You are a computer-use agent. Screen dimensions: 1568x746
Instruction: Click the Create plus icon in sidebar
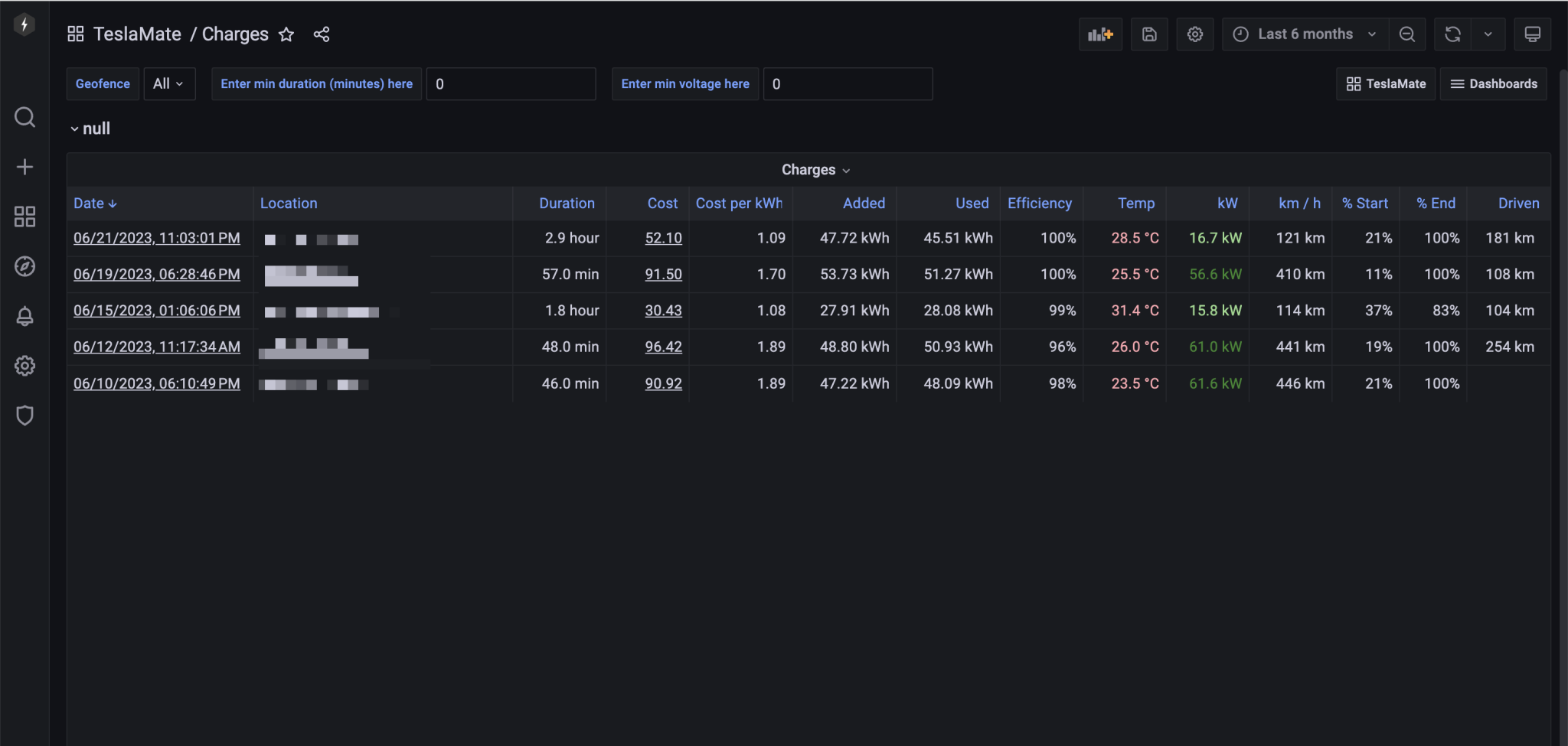(24, 167)
